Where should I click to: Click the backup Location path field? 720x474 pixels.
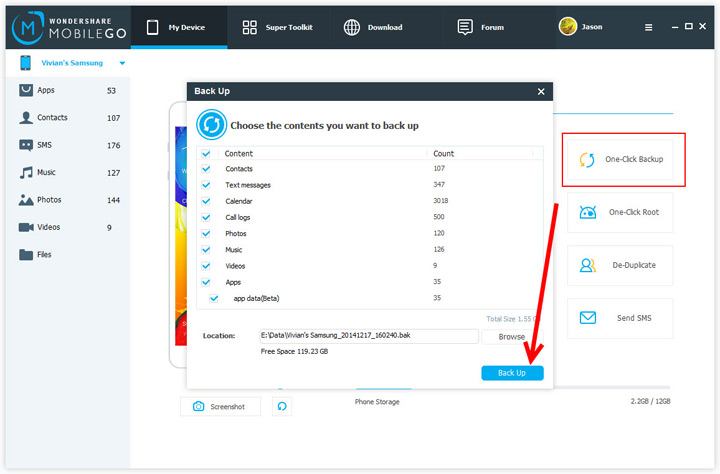click(367, 336)
